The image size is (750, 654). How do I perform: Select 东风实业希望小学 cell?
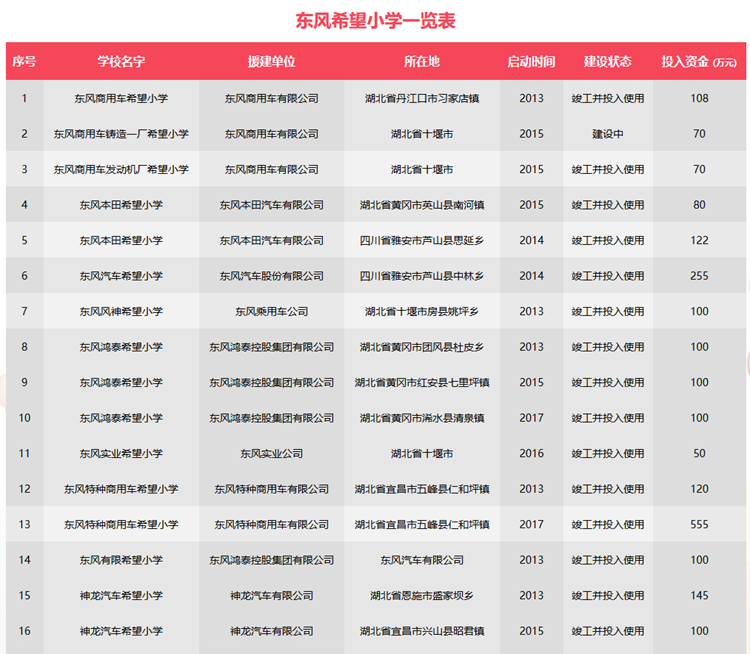point(121,454)
